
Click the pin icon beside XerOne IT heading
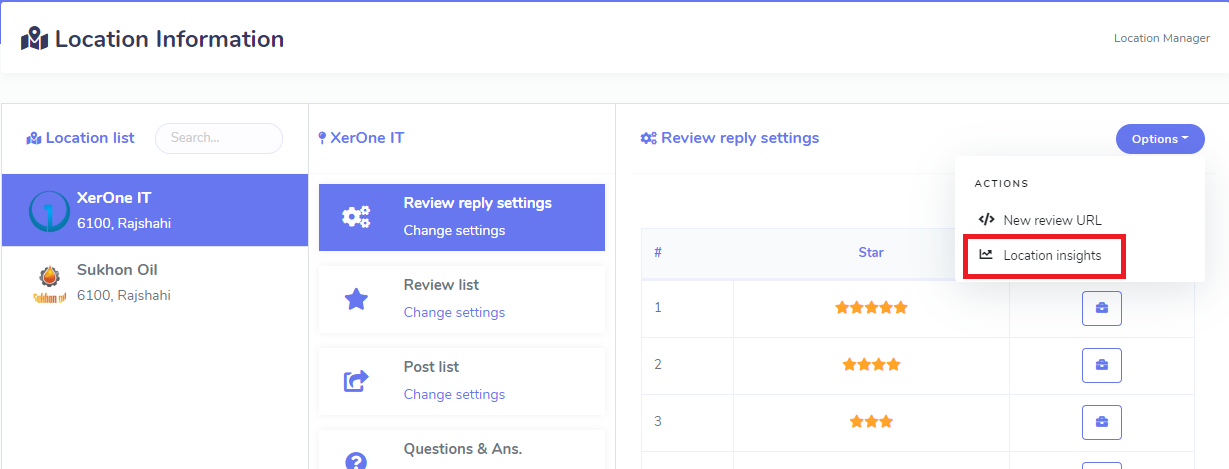click(x=322, y=138)
